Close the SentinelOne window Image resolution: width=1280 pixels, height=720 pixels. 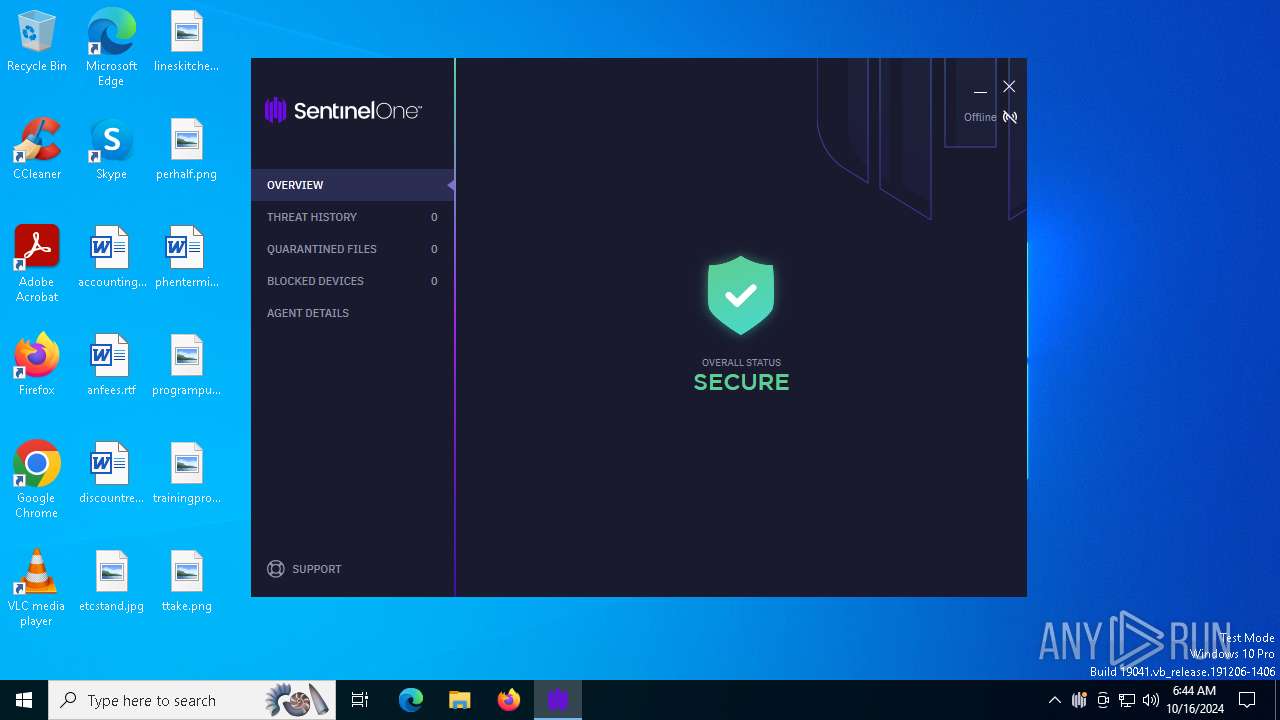(1009, 87)
